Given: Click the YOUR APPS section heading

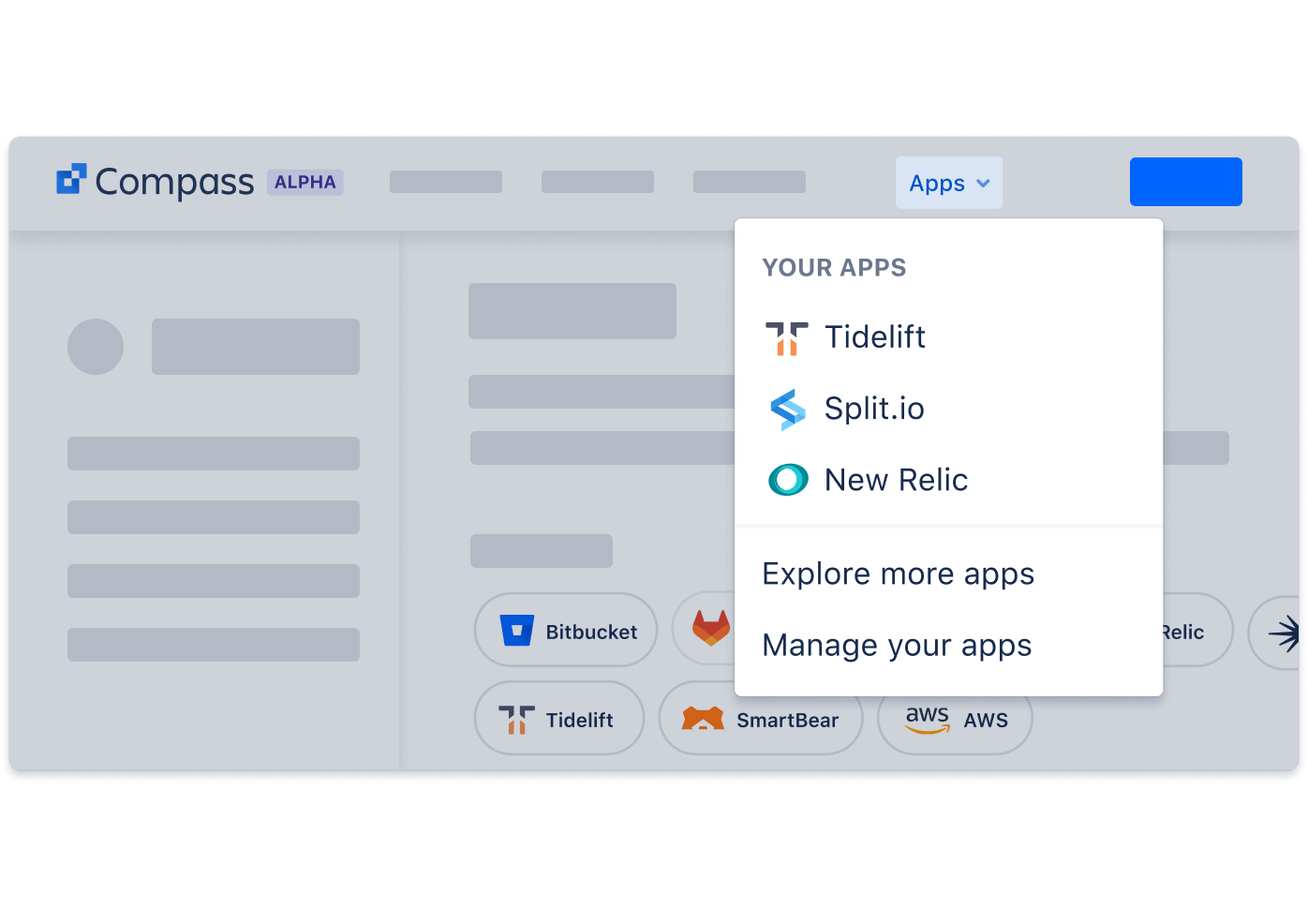Looking at the screenshot, I should coord(834,268).
